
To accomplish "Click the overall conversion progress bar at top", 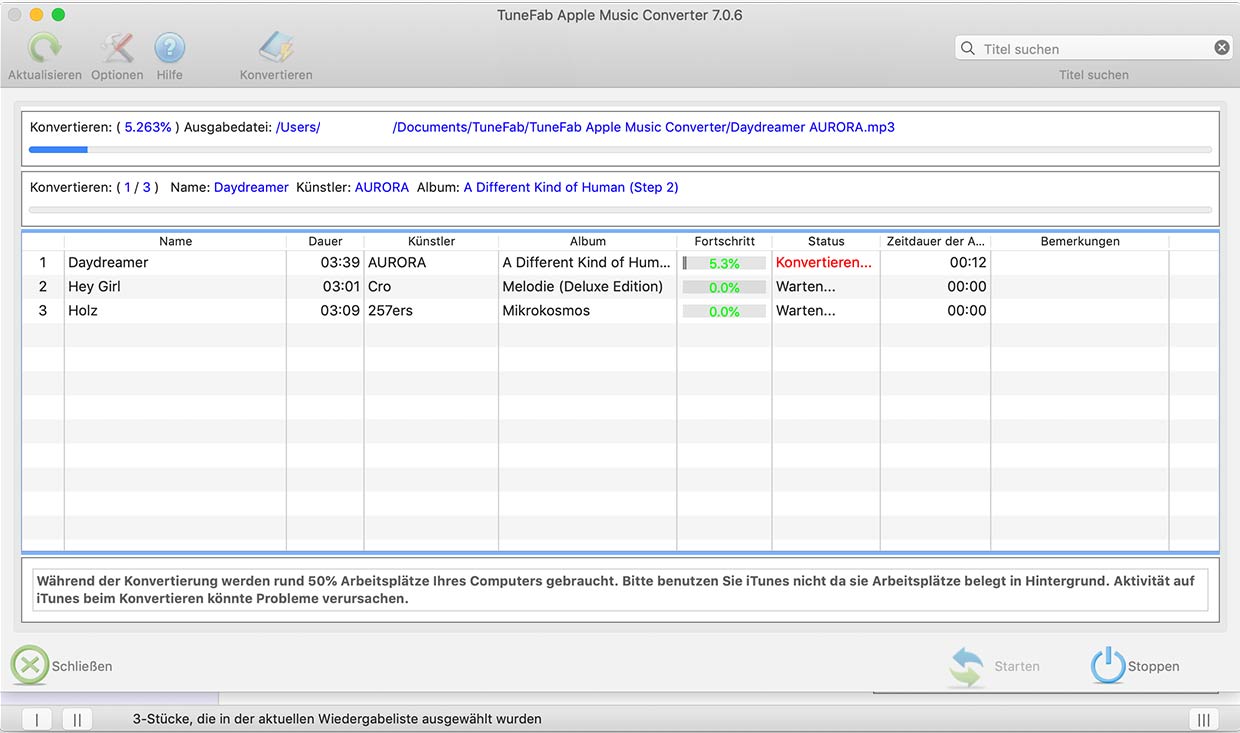I will pos(620,150).
